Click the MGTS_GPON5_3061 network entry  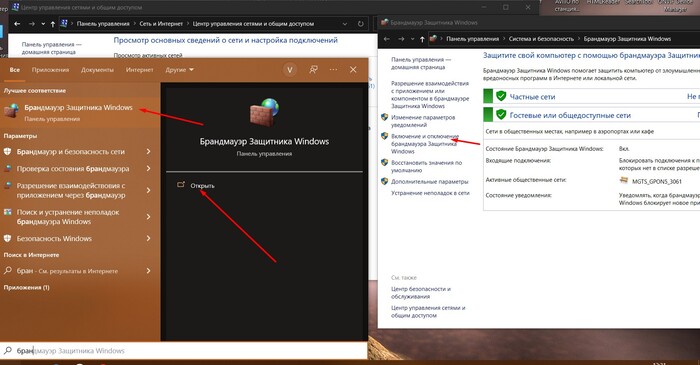click(x=656, y=181)
